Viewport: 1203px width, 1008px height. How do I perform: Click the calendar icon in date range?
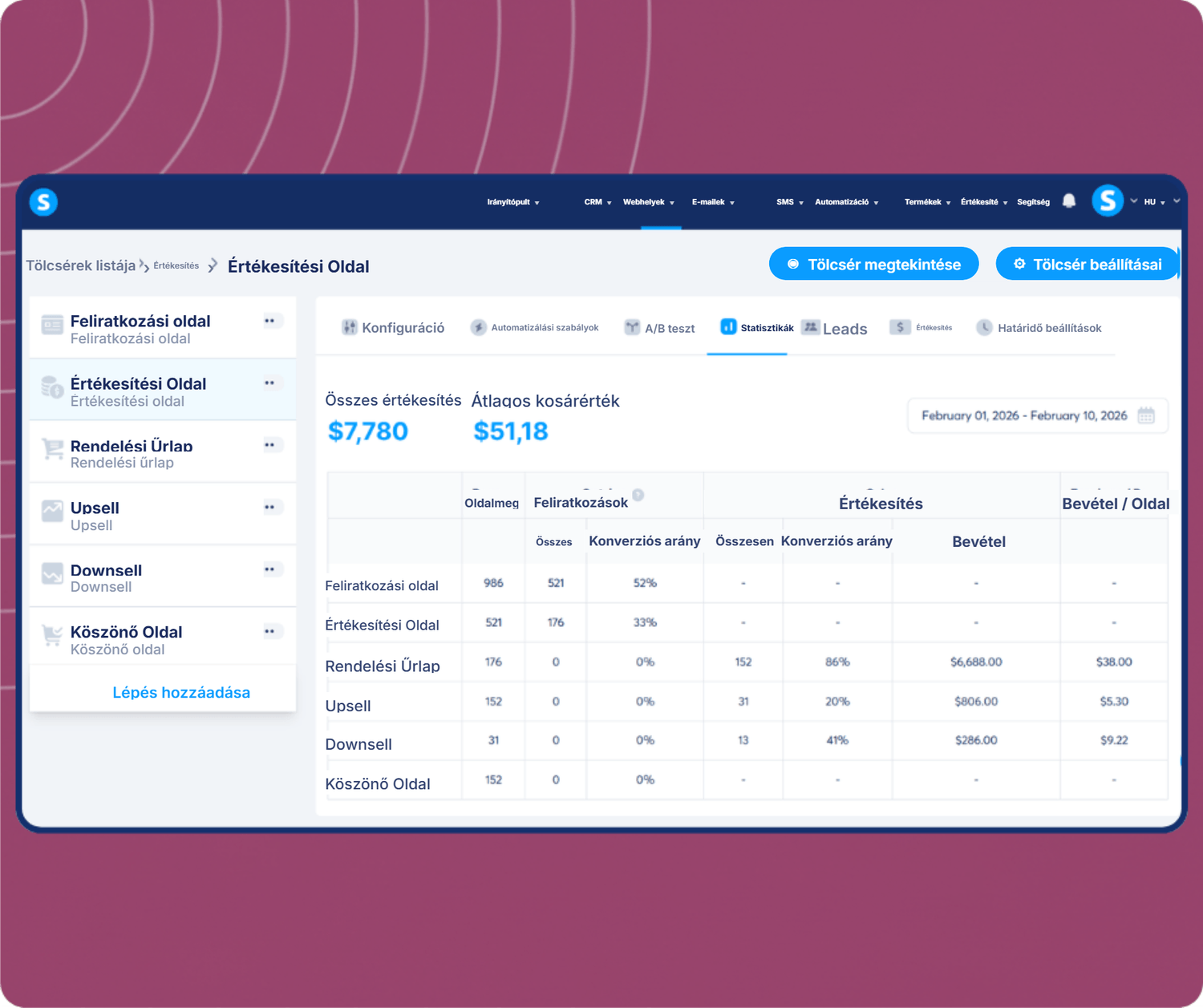[x=1146, y=415]
